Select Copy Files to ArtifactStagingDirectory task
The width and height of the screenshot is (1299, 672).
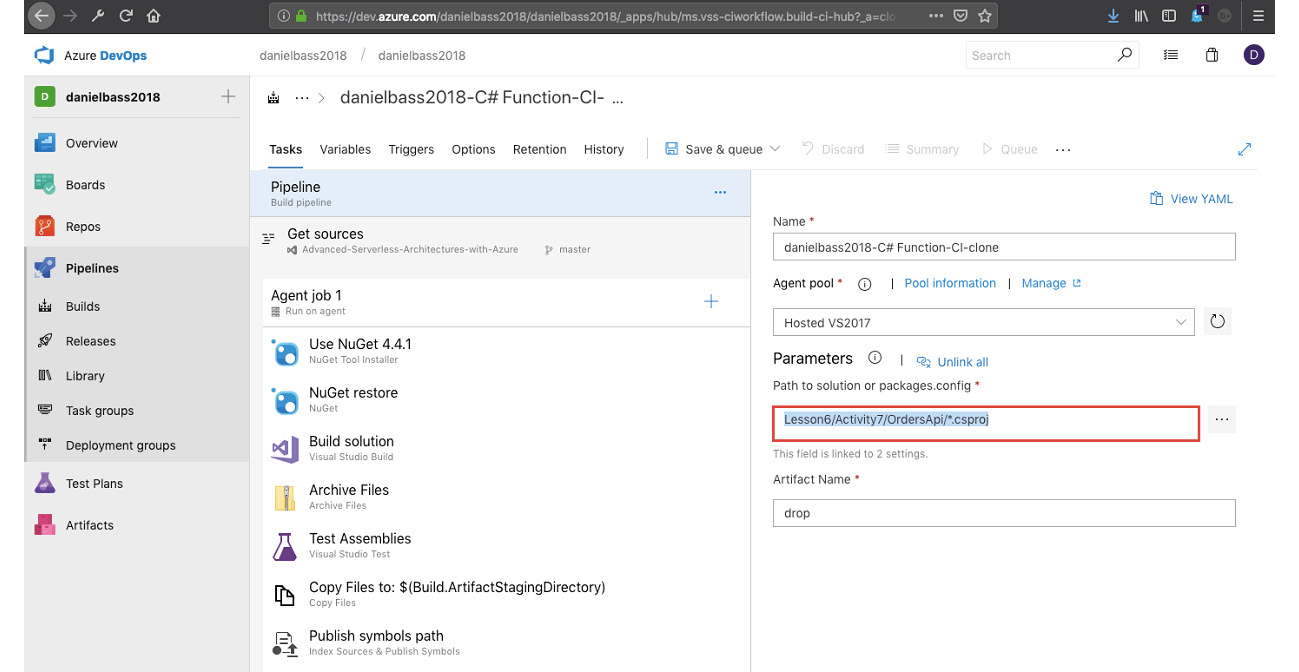point(506,594)
